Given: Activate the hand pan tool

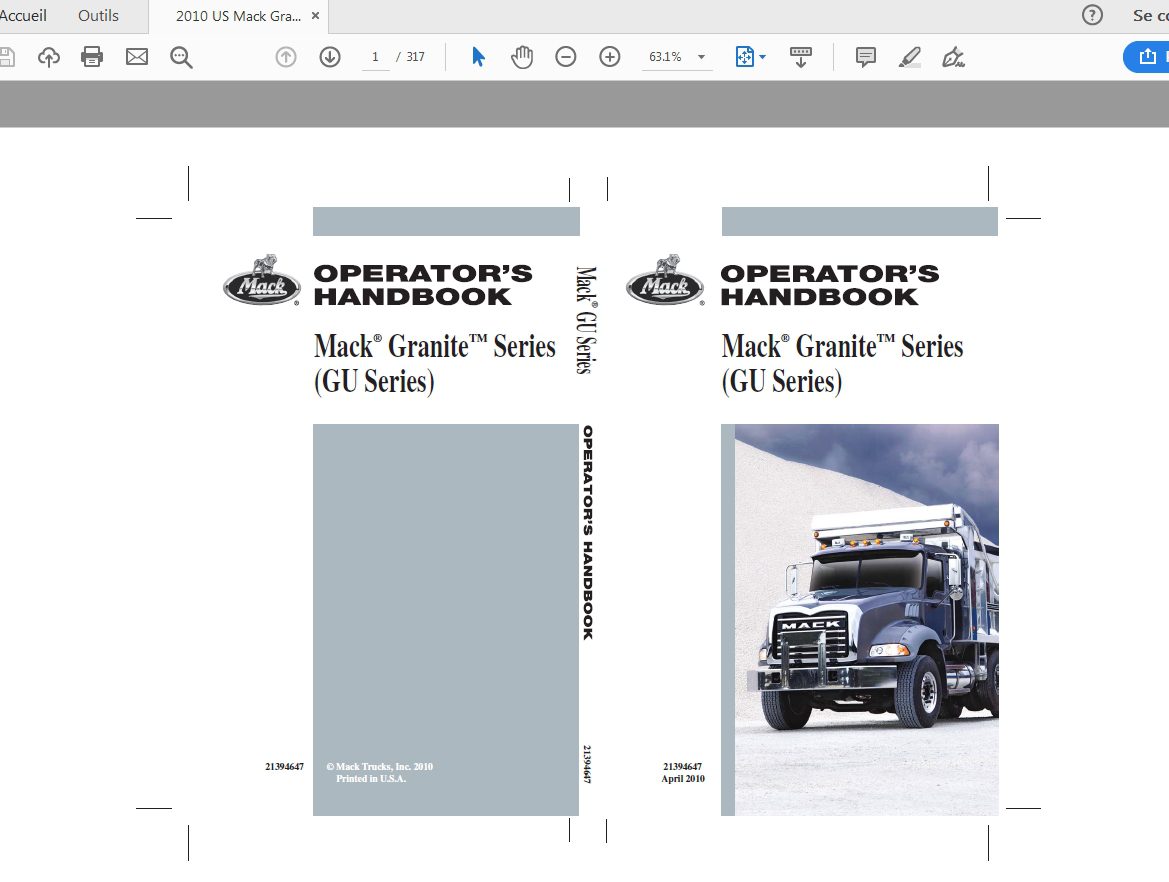Looking at the screenshot, I should 522,57.
